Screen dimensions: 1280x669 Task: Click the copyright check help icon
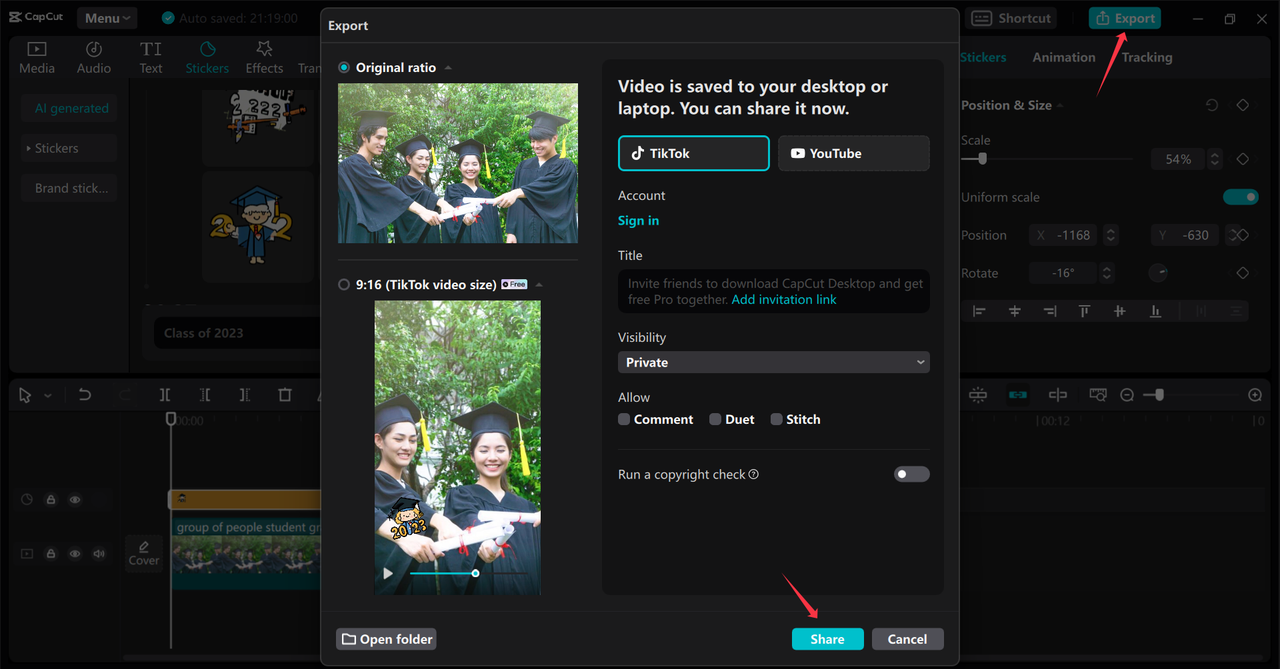[754, 474]
